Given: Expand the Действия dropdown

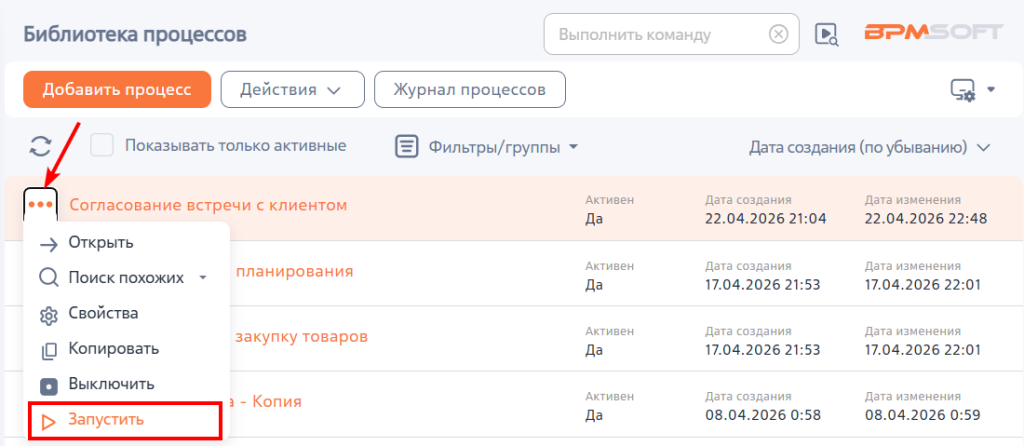Looking at the screenshot, I should click(292, 89).
